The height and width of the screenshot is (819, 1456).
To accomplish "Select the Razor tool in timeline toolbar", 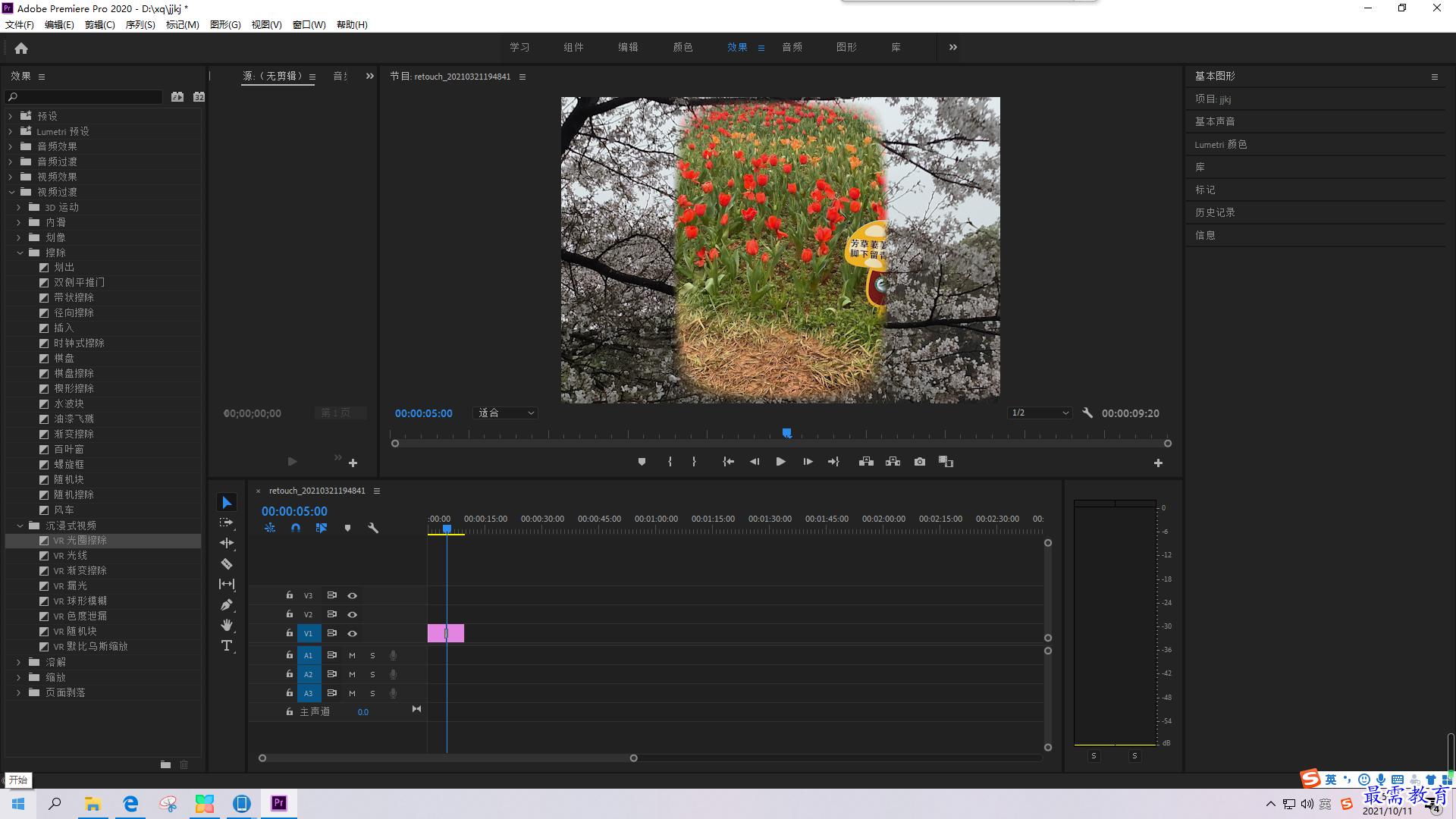I will click(x=226, y=563).
